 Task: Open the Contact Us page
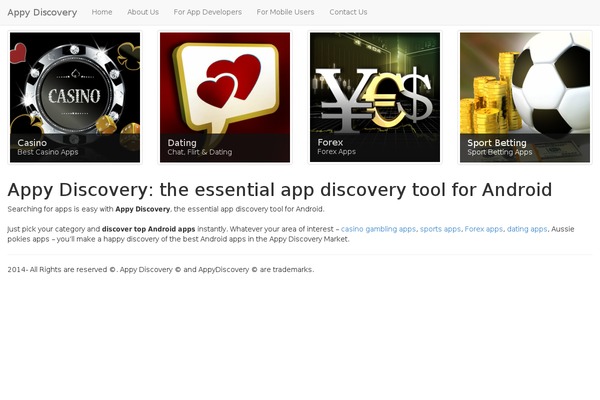click(348, 12)
